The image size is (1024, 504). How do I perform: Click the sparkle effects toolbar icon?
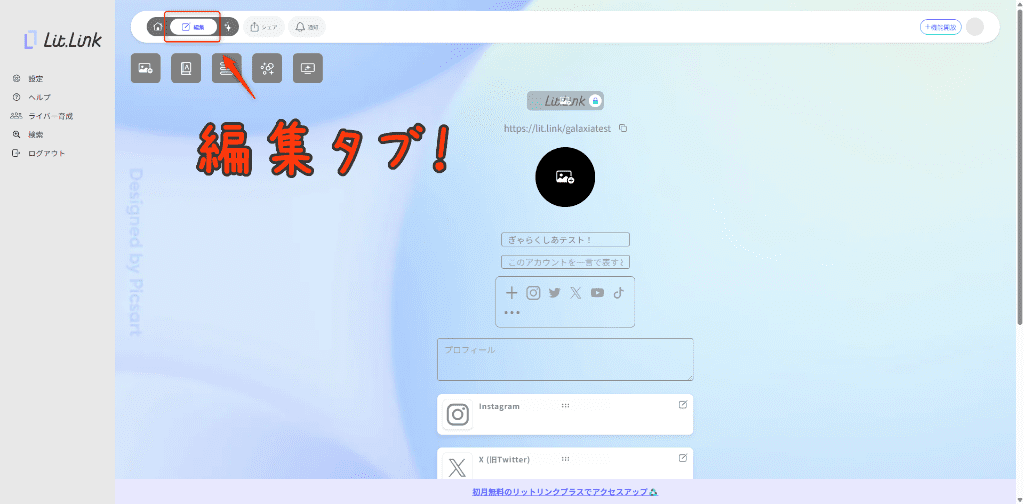[x=267, y=68]
